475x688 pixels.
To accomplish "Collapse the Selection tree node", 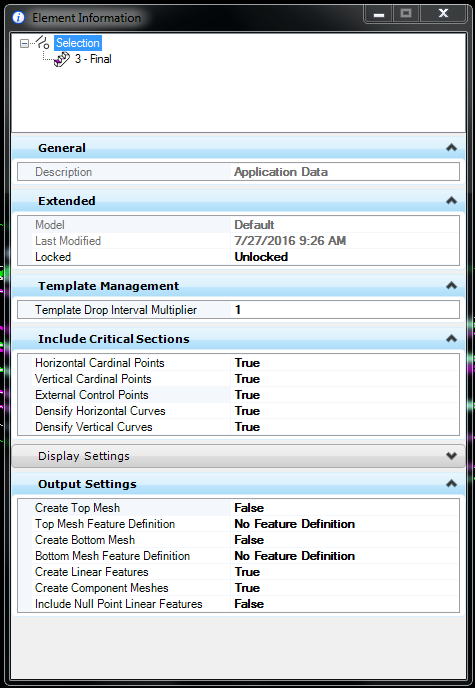I will [x=25, y=43].
